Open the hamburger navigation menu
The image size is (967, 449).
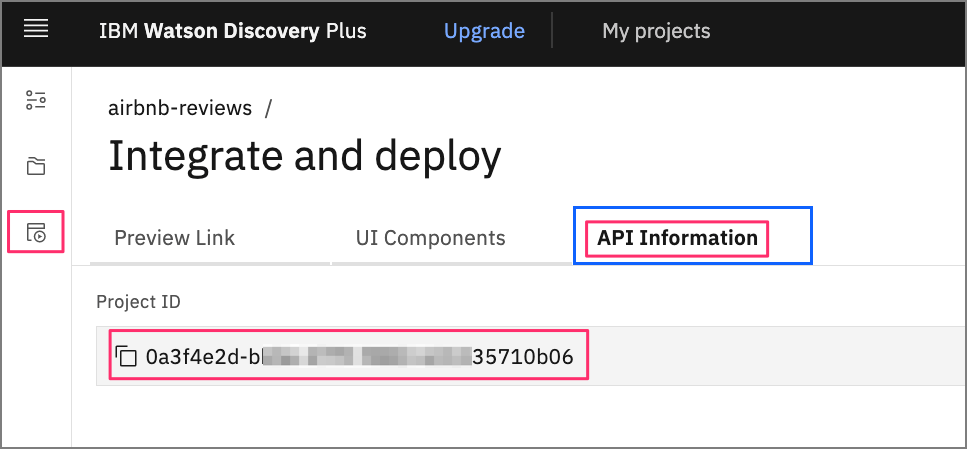[36, 29]
